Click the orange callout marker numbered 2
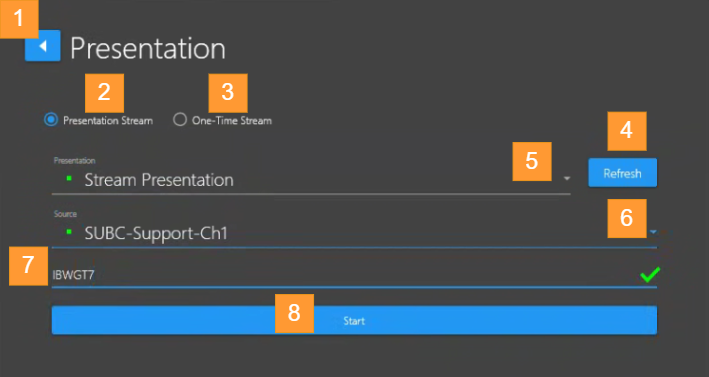The image size is (709, 377). coord(104,93)
